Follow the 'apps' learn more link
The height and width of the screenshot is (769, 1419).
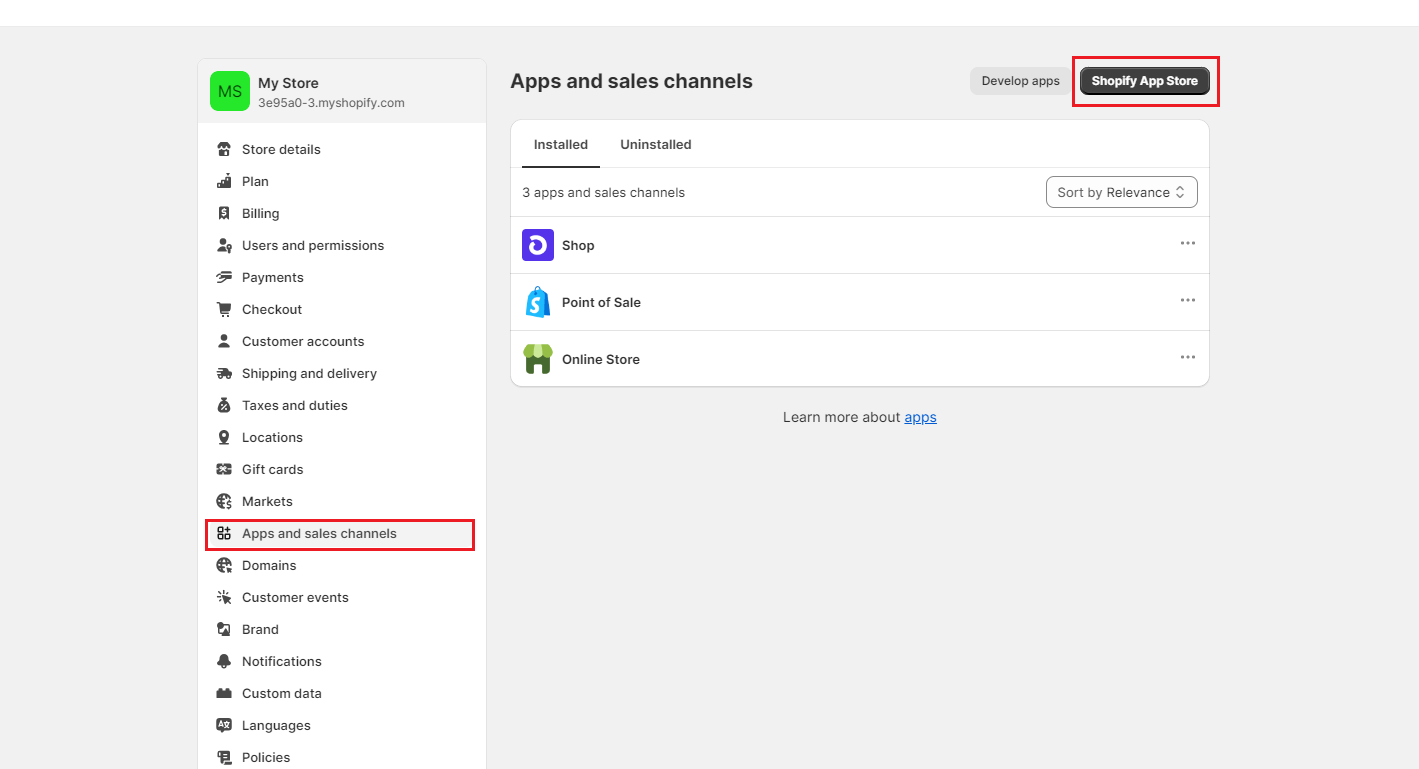tap(920, 417)
